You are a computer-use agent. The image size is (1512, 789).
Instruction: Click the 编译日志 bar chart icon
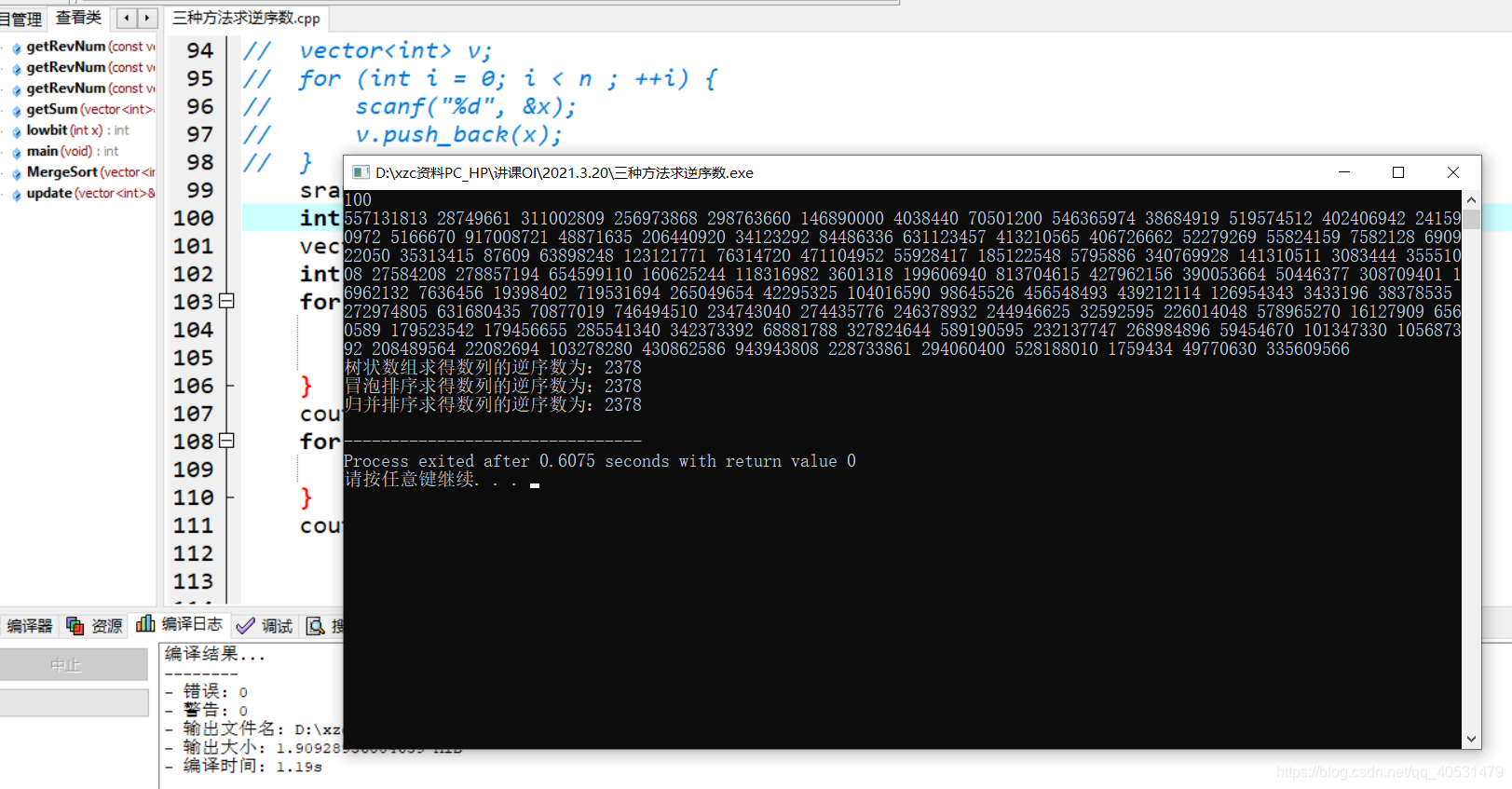tap(145, 623)
